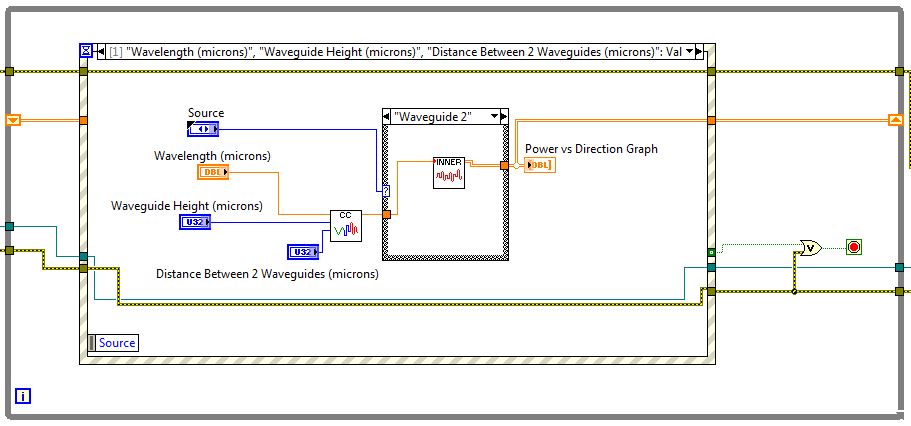
Task: Click the loop iteration terminal i
Action: tap(23, 396)
